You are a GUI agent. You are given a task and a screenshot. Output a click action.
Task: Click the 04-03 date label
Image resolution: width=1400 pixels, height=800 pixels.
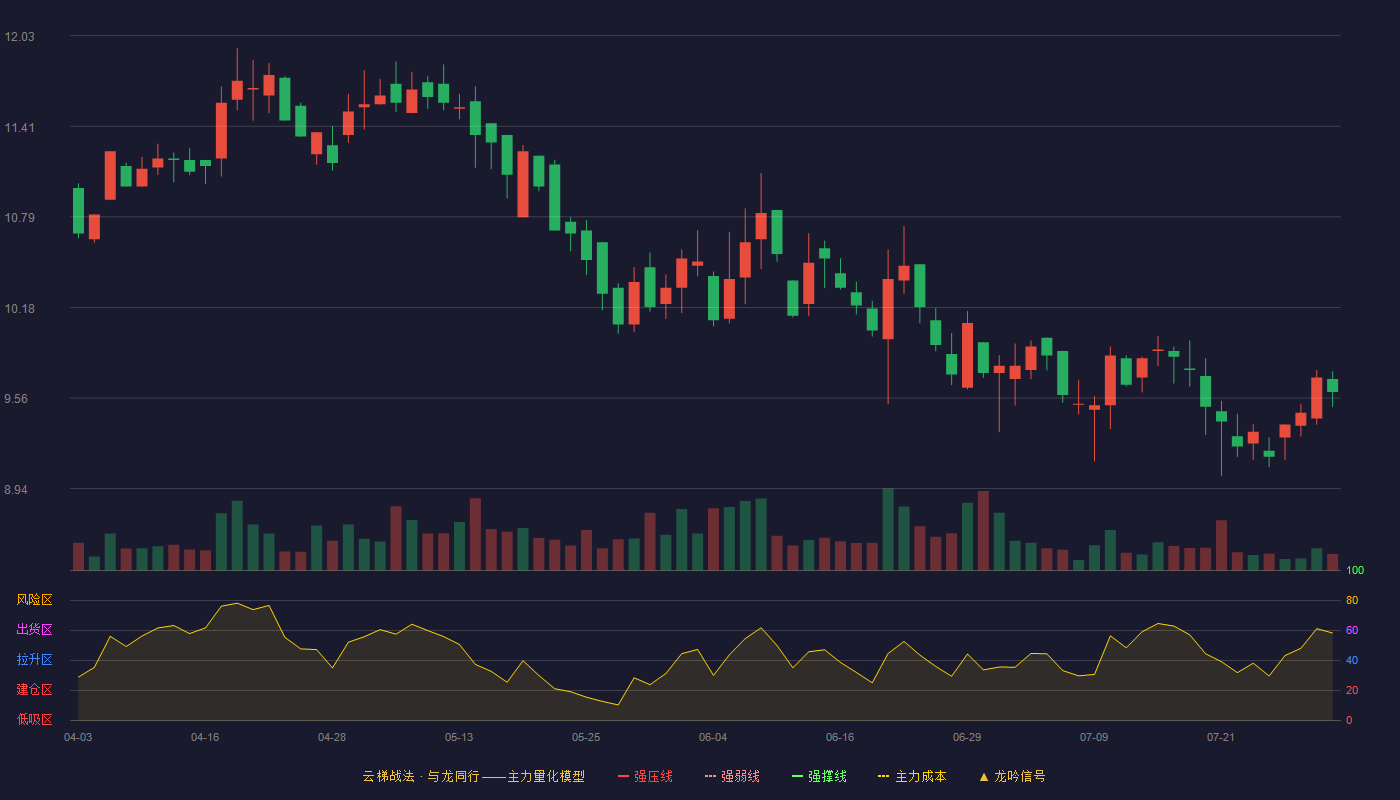(78, 738)
